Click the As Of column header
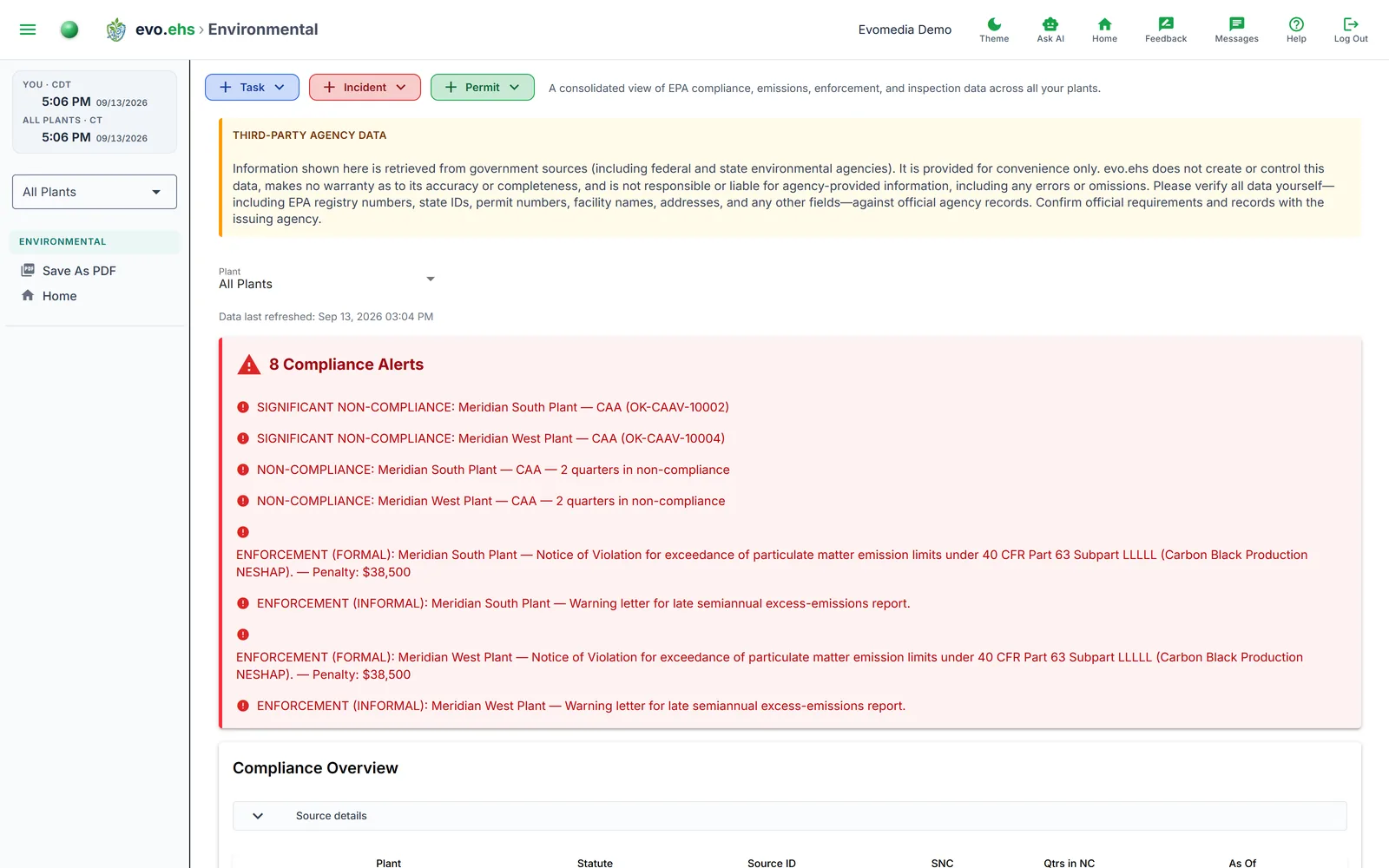This screenshot has width=1389, height=868. pos(1242,863)
